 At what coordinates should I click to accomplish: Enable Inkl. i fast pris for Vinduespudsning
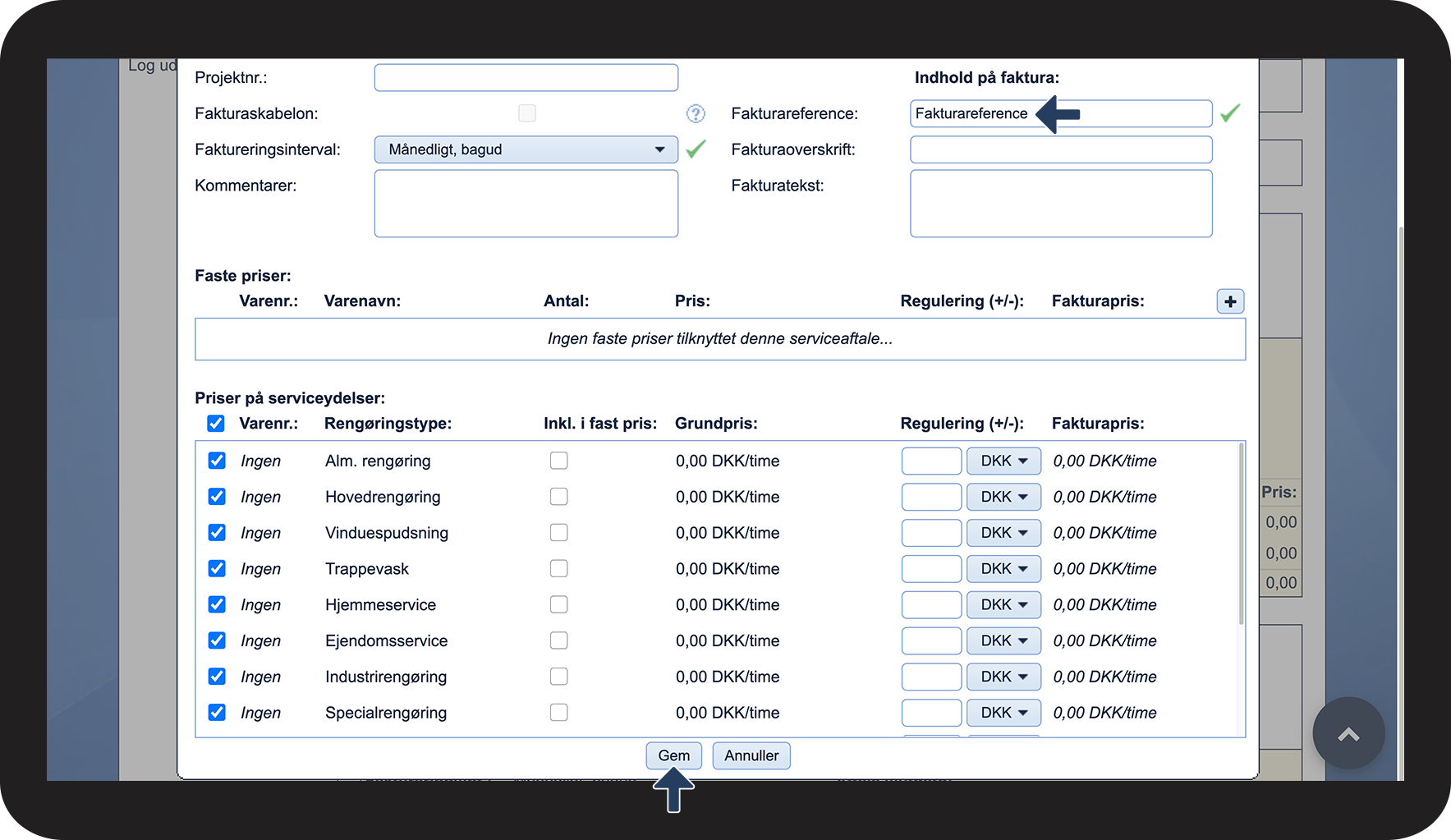click(558, 532)
